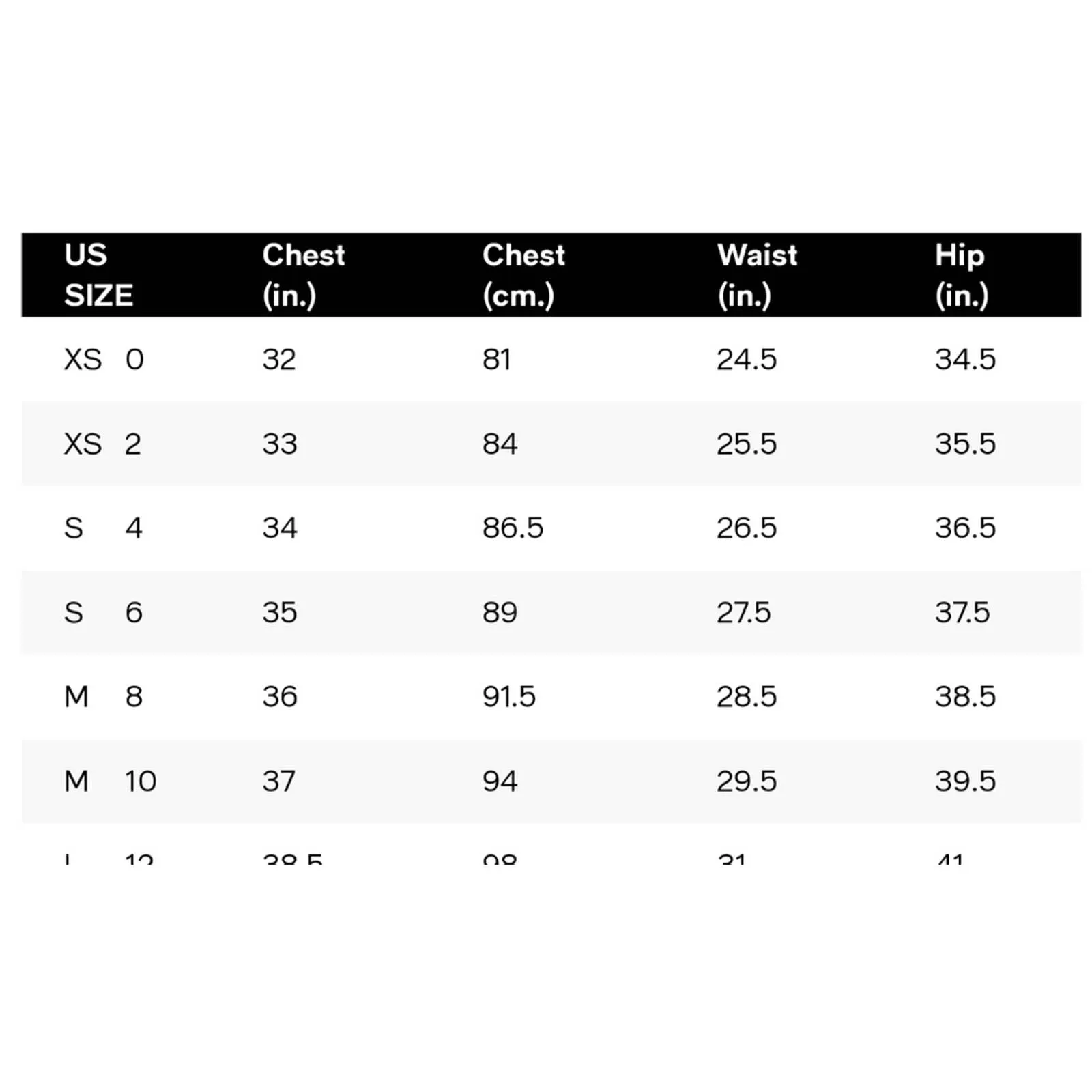The width and height of the screenshot is (1092, 1092).
Task: Select the M 8 size row label
Action: tap(103, 696)
